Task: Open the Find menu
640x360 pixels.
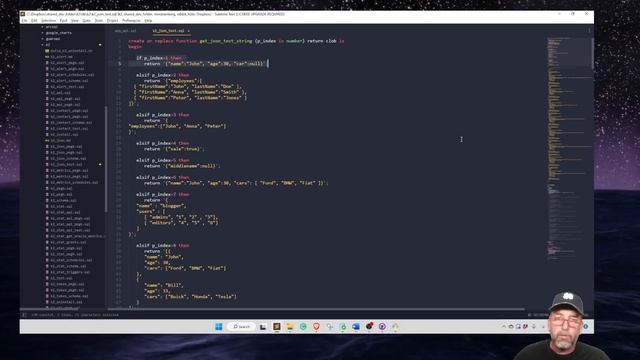Action: click(63, 20)
